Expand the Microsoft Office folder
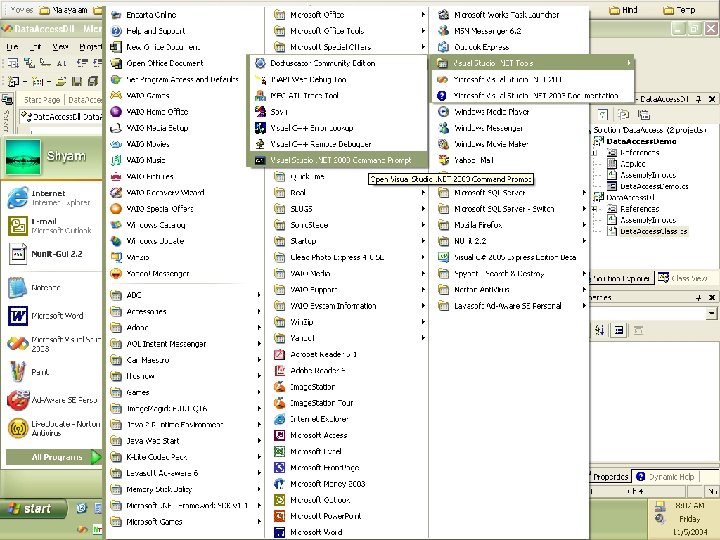720x540 pixels. click(x=349, y=15)
